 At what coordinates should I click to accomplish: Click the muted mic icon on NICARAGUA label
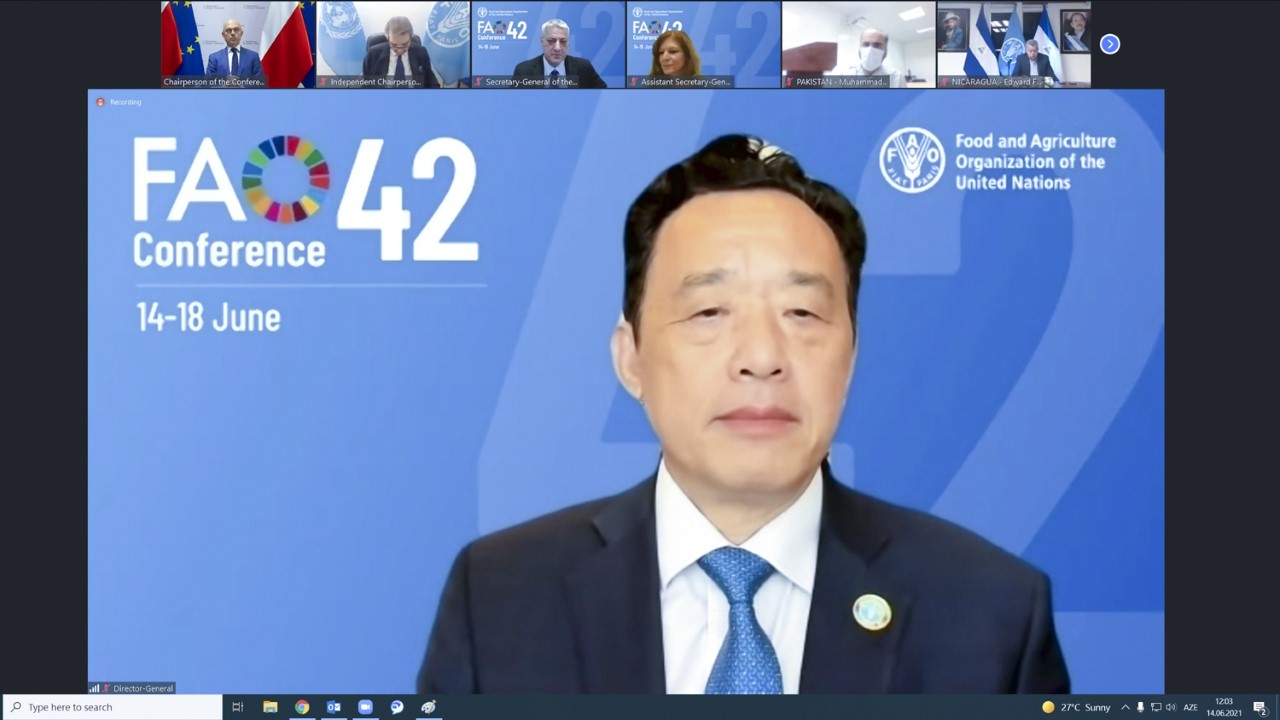tap(945, 82)
